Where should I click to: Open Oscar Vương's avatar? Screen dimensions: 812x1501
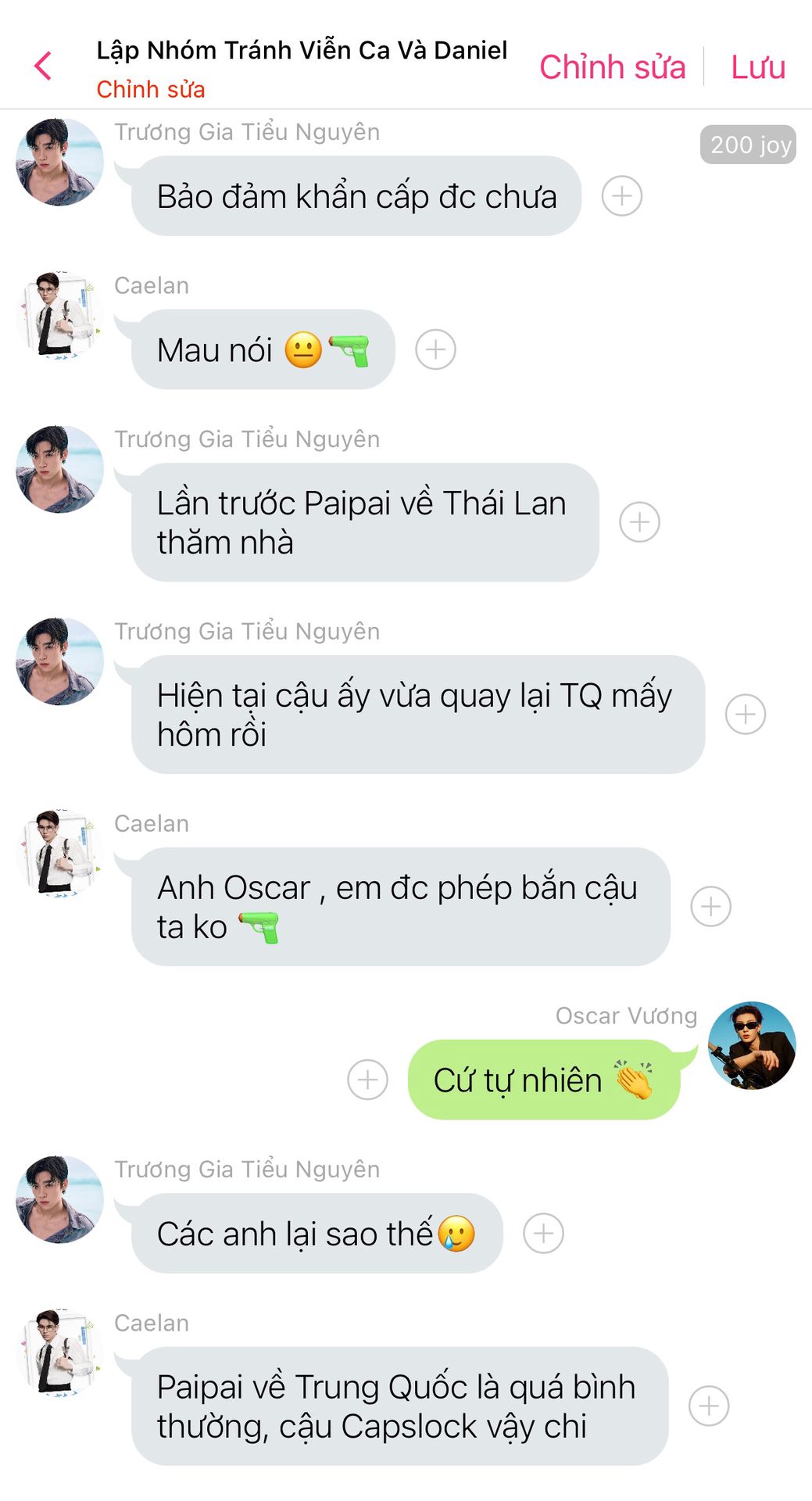pos(752,1045)
